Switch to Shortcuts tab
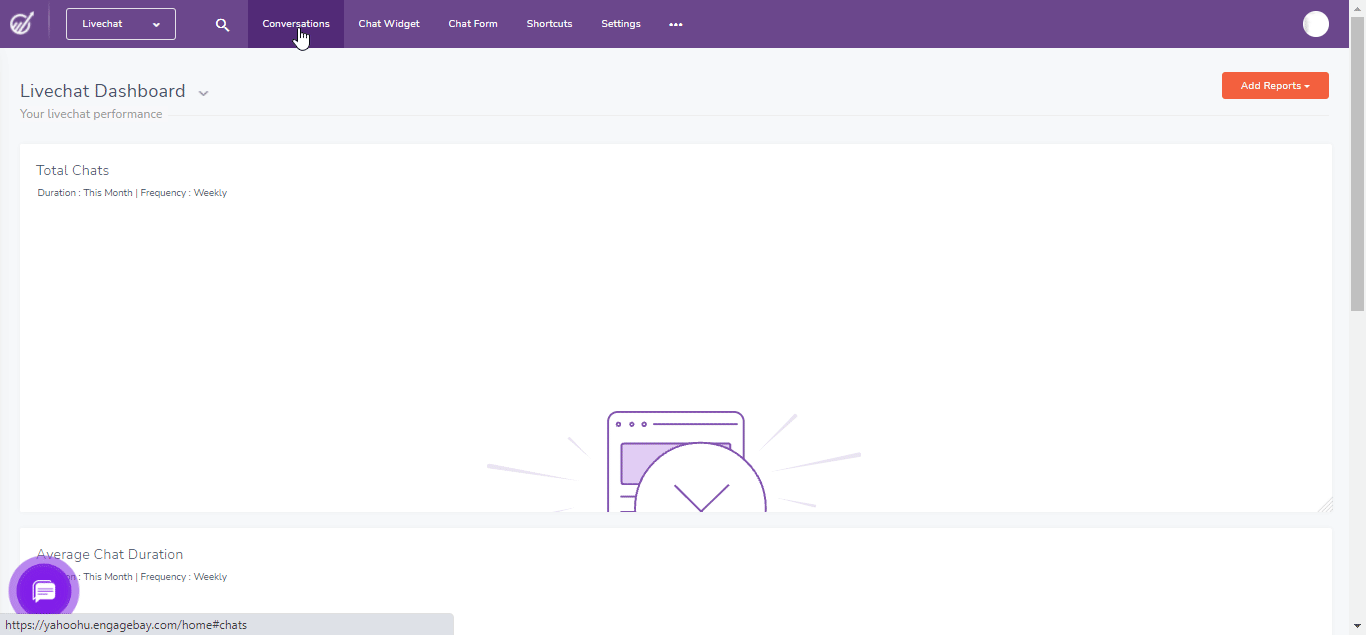Viewport: 1366px width, 635px height. 549,24
